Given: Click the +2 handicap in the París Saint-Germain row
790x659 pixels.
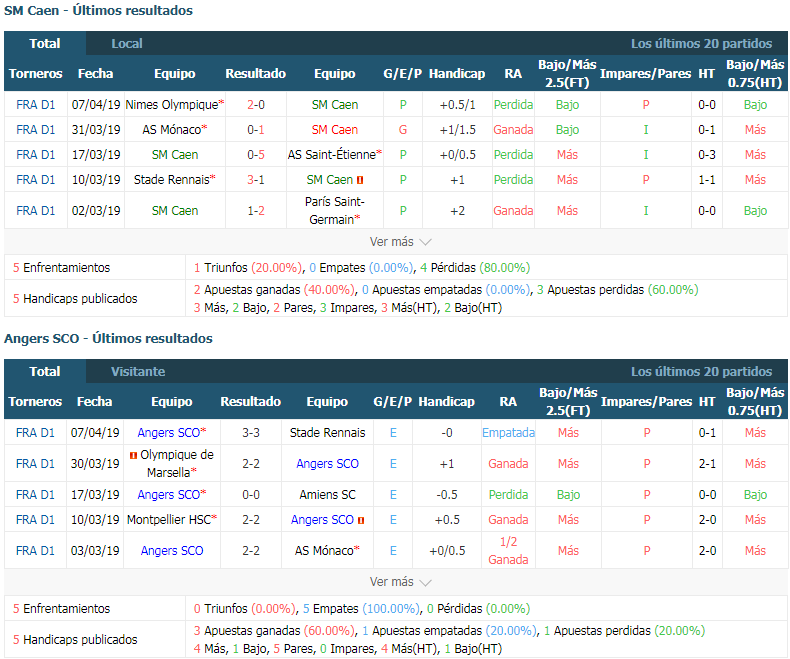Looking at the screenshot, I should [x=457, y=211].
